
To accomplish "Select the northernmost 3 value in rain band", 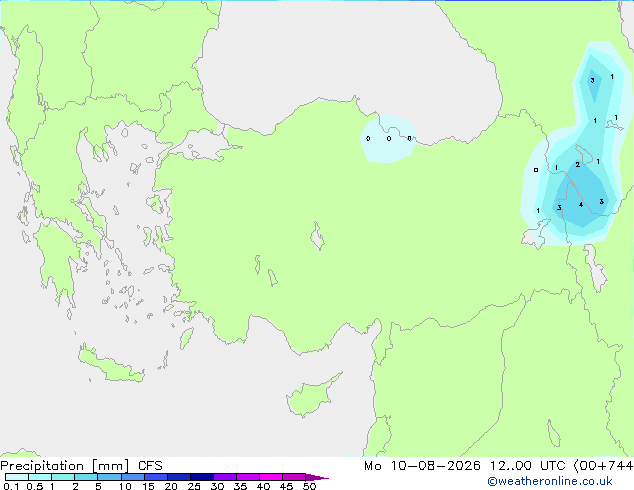I will (x=592, y=80).
